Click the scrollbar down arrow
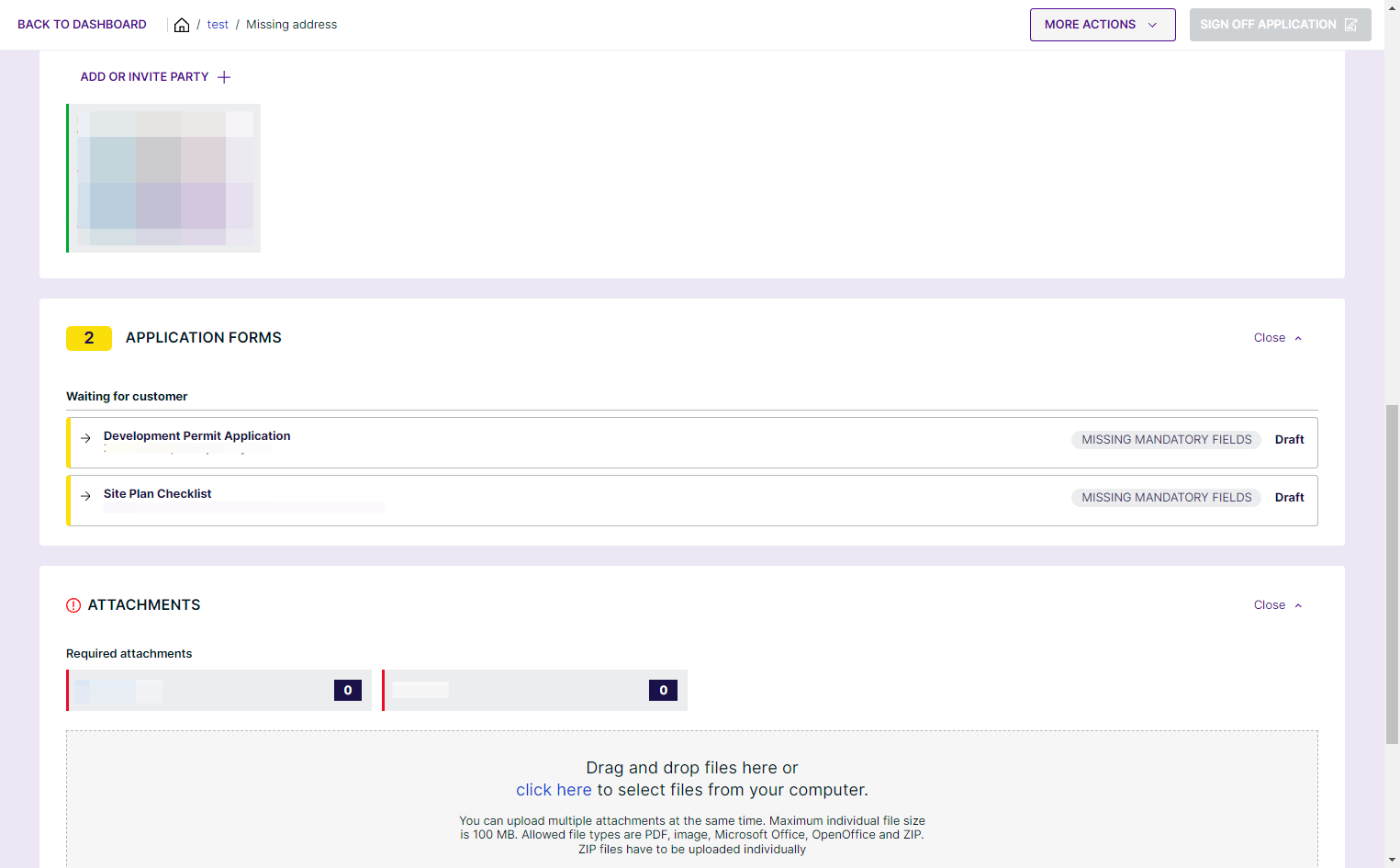This screenshot has height=868, width=1400. 1393,861
